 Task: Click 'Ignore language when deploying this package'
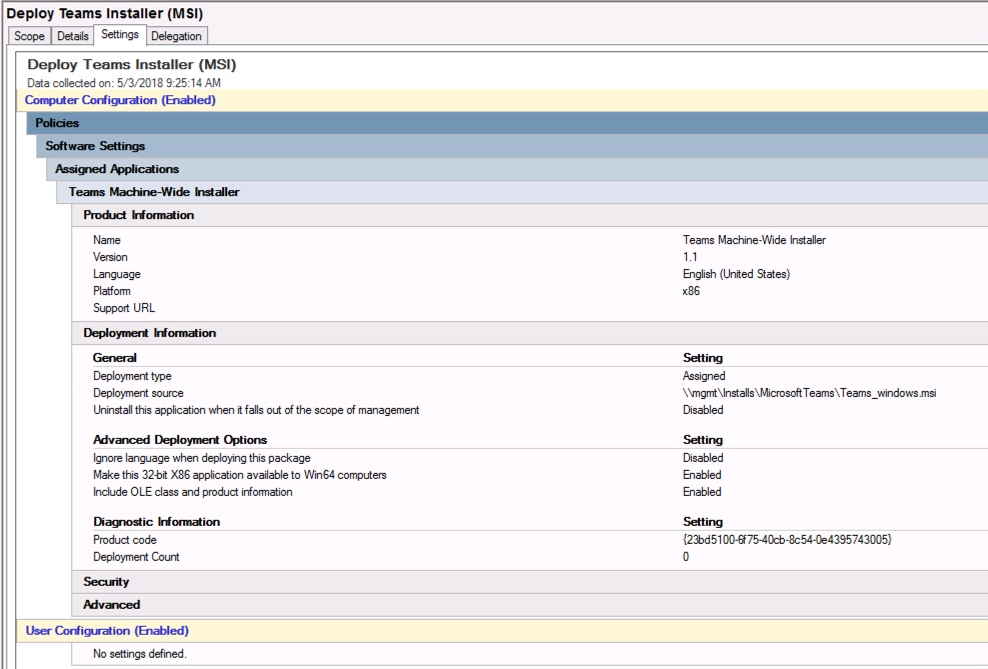pyautogui.click(x=202, y=458)
